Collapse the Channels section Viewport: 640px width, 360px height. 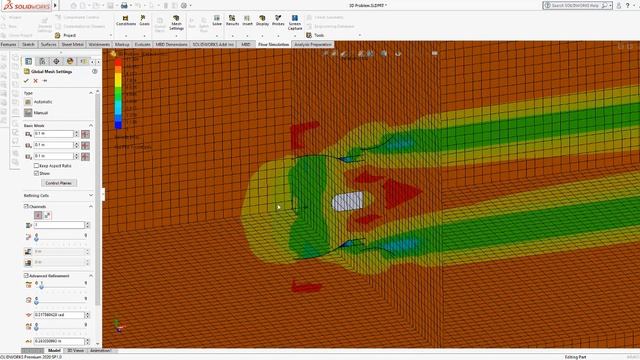[91, 207]
